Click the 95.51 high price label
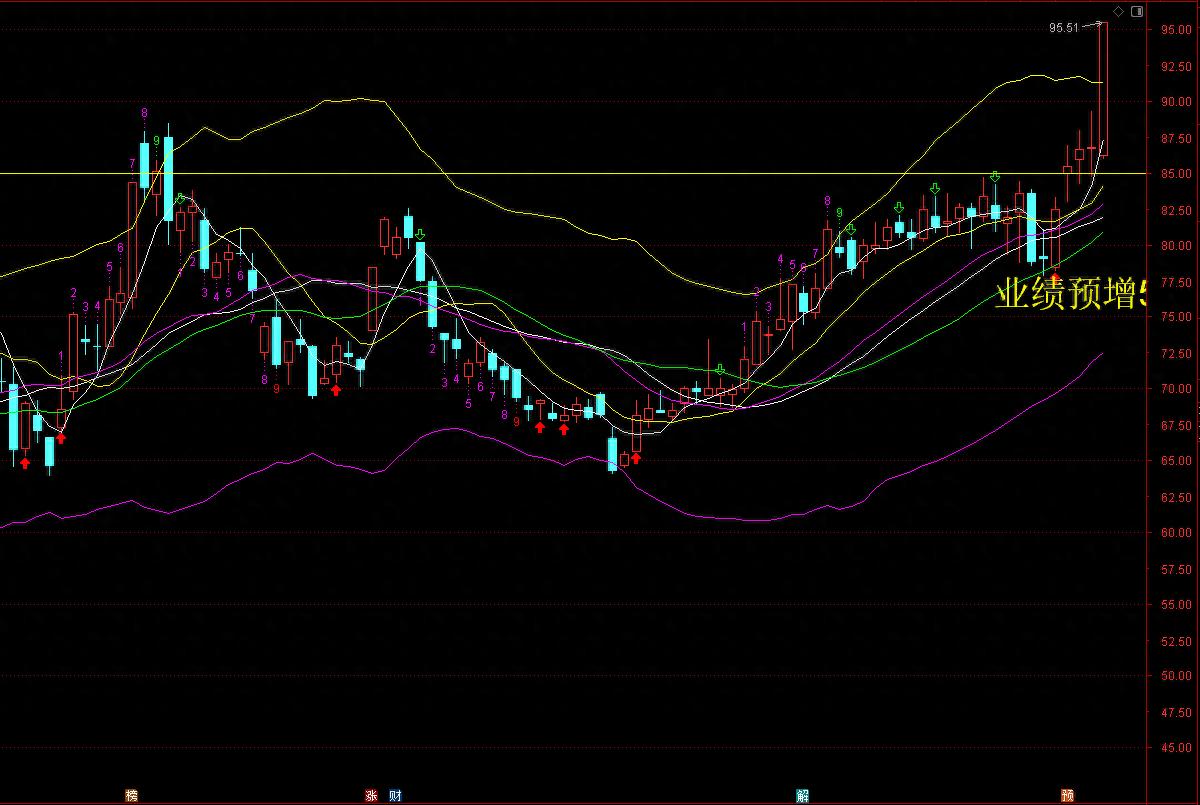Image resolution: width=1200 pixels, height=805 pixels. coord(1064,28)
